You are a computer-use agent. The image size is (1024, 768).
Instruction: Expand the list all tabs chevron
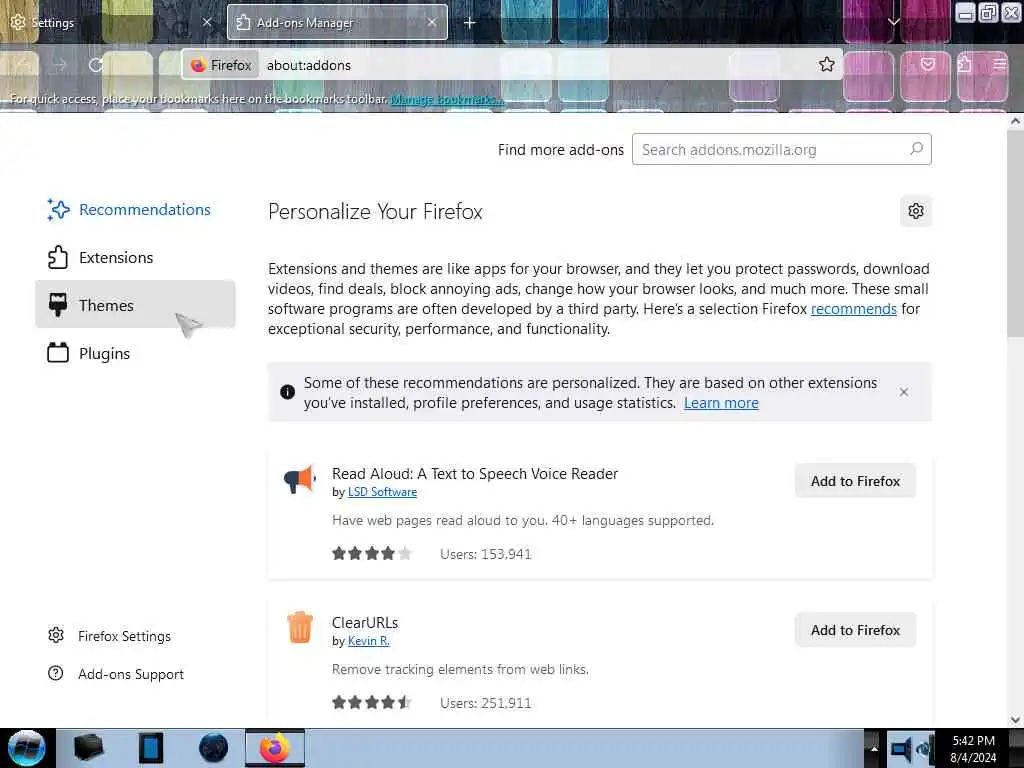tap(893, 22)
